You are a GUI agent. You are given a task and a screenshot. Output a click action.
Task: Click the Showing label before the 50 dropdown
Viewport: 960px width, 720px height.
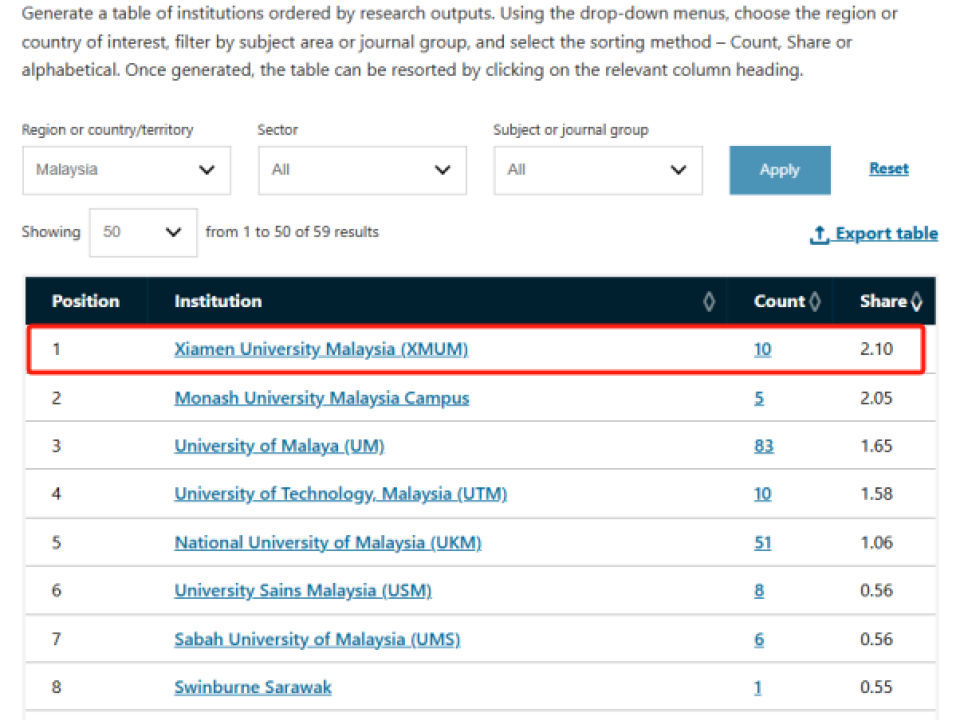pos(51,232)
